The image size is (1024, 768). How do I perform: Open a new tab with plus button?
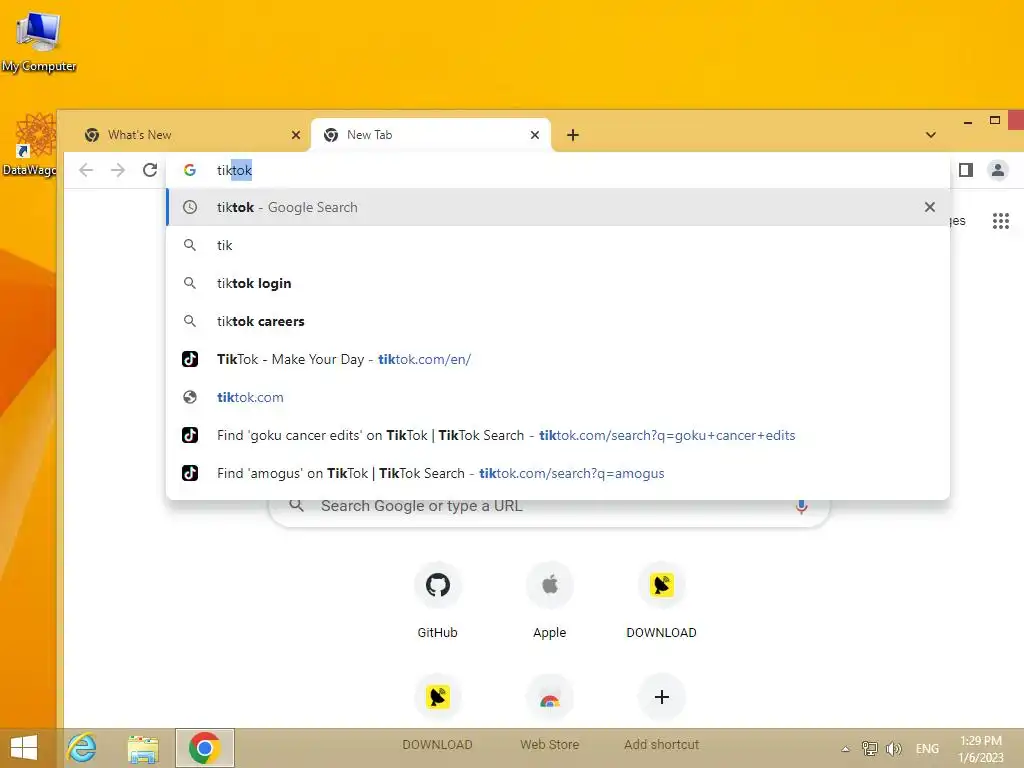573,135
